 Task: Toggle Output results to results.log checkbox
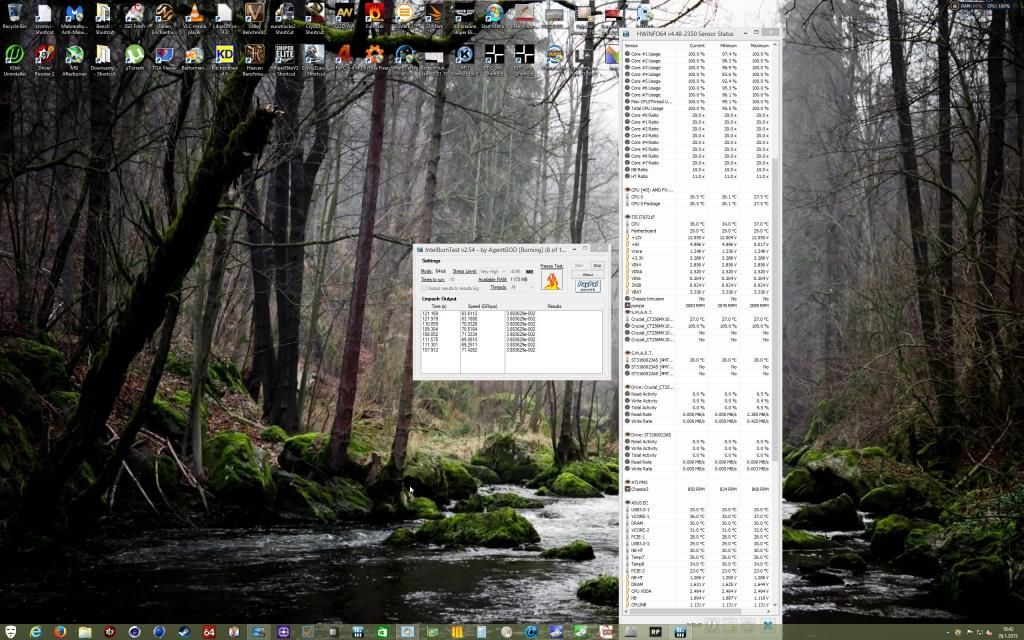425,288
